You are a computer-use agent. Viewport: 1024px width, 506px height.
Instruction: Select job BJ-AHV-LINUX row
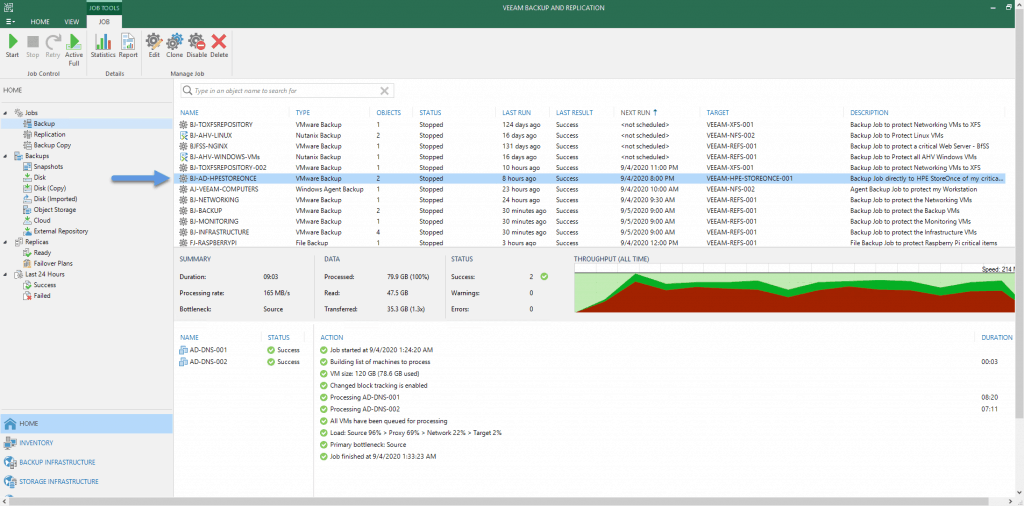pyautogui.click(x=590, y=135)
